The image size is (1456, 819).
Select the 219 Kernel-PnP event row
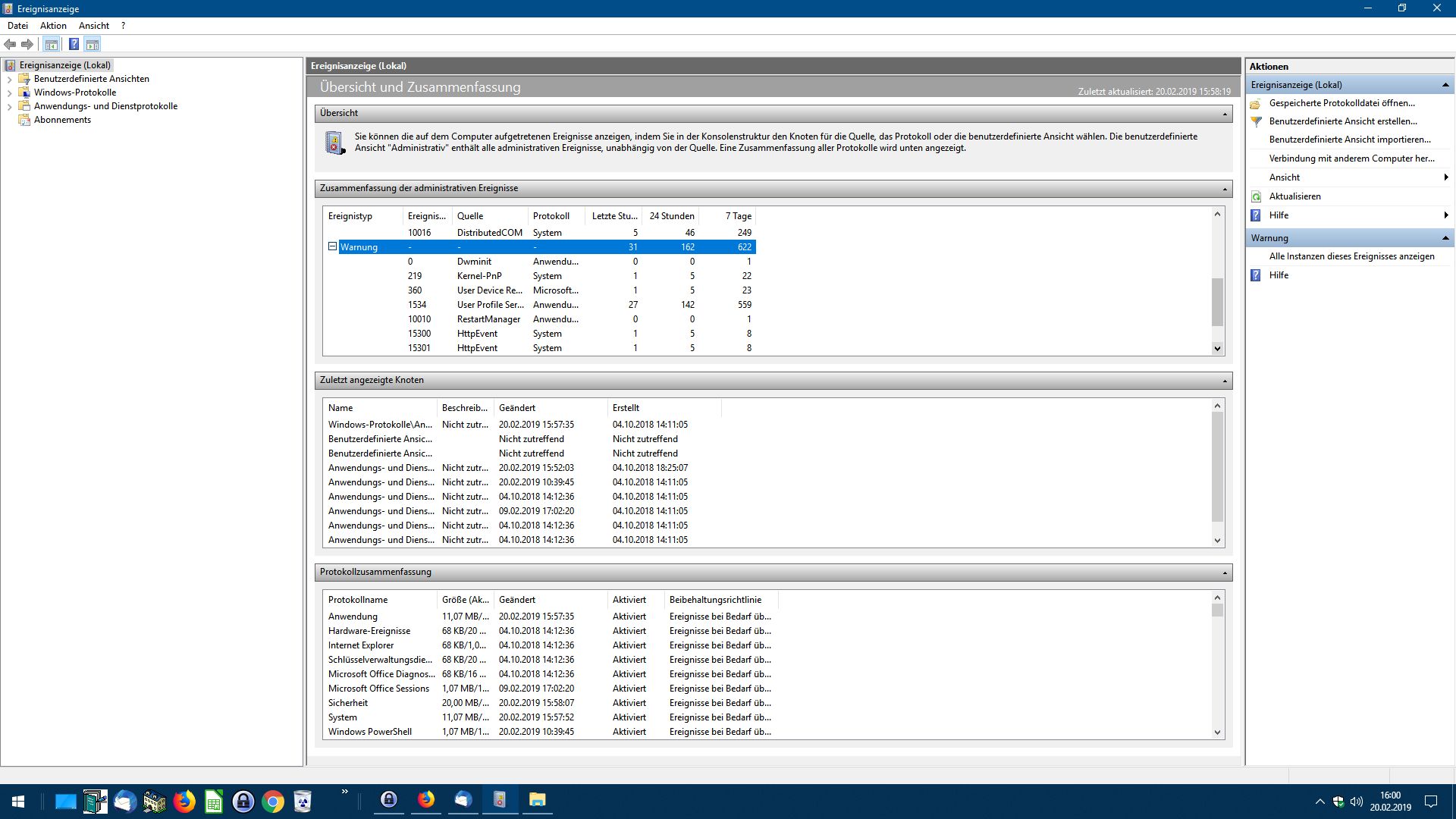(x=539, y=276)
